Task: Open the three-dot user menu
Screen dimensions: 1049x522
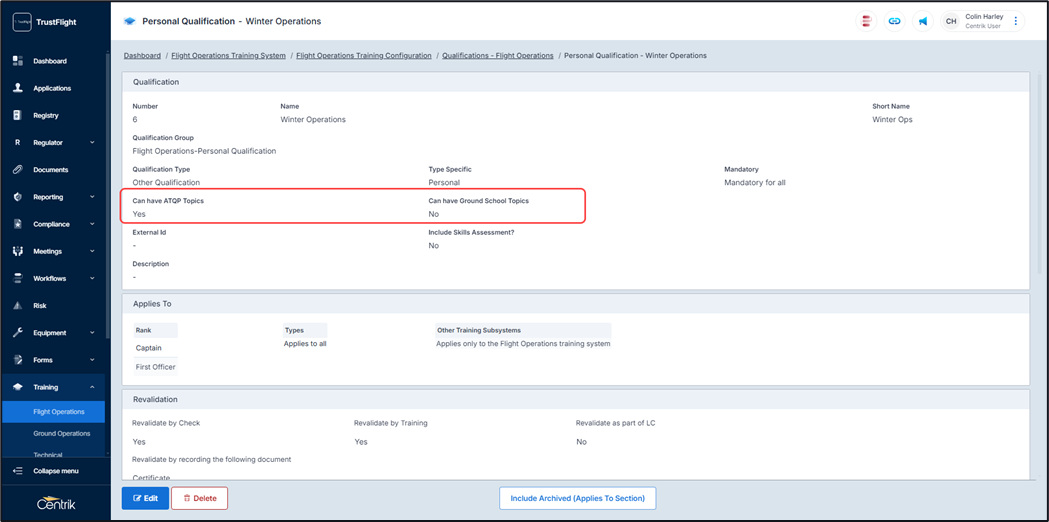Action: pyautogui.click(x=1016, y=21)
